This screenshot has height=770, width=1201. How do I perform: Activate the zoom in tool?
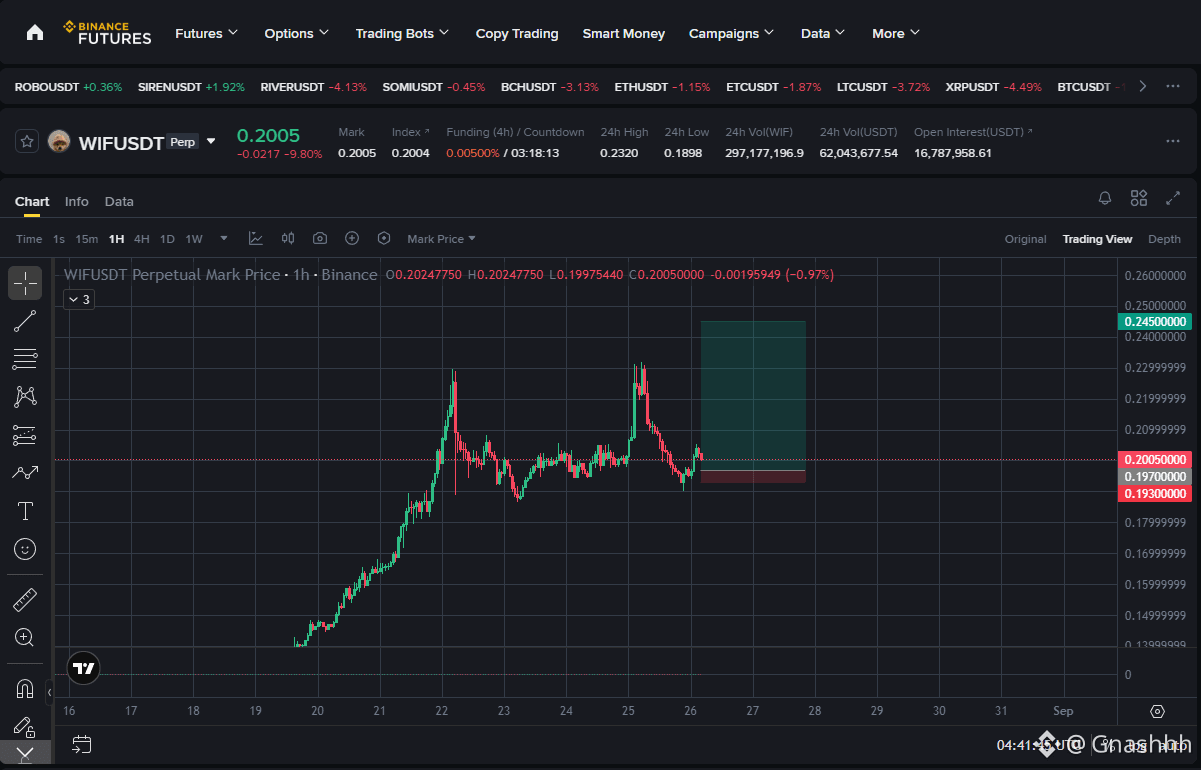tap(25, 637)
